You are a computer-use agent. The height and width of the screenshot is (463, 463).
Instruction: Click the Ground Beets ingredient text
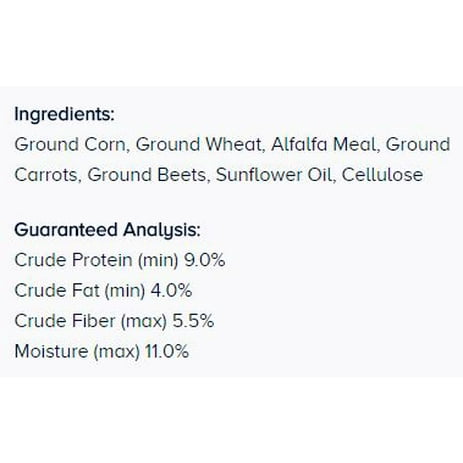tap(148, 175)
